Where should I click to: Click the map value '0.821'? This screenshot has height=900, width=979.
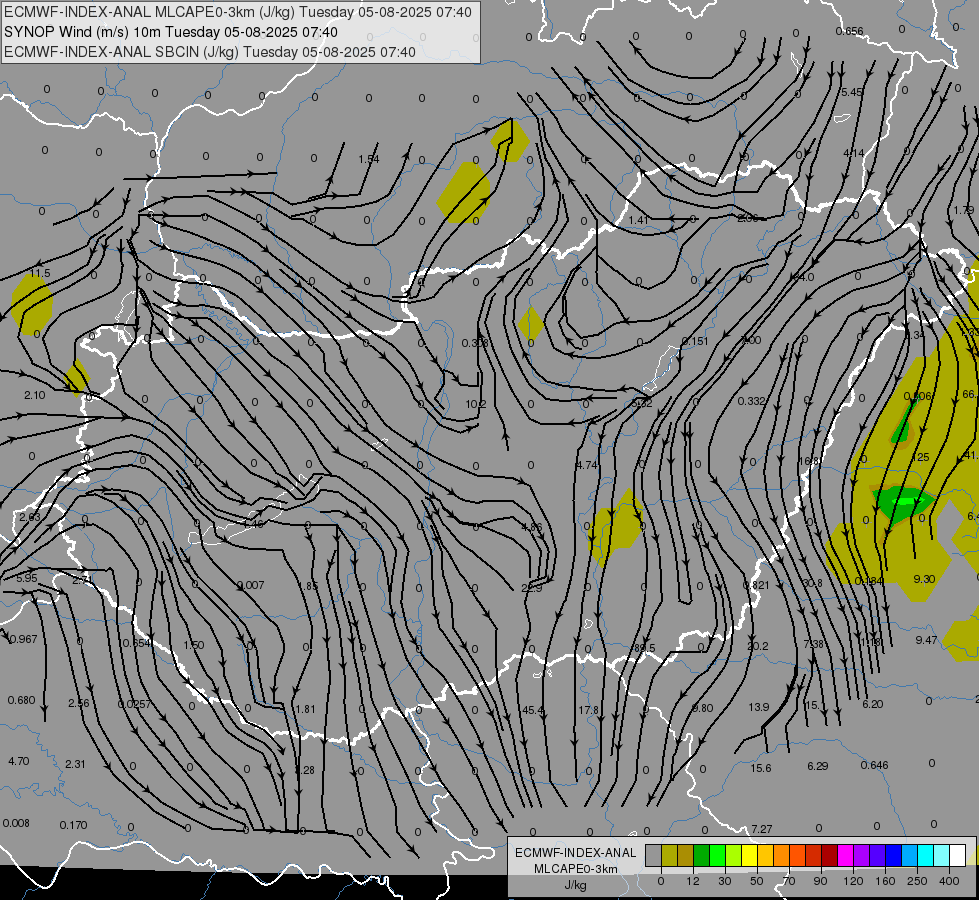click(x=756, y=585)
